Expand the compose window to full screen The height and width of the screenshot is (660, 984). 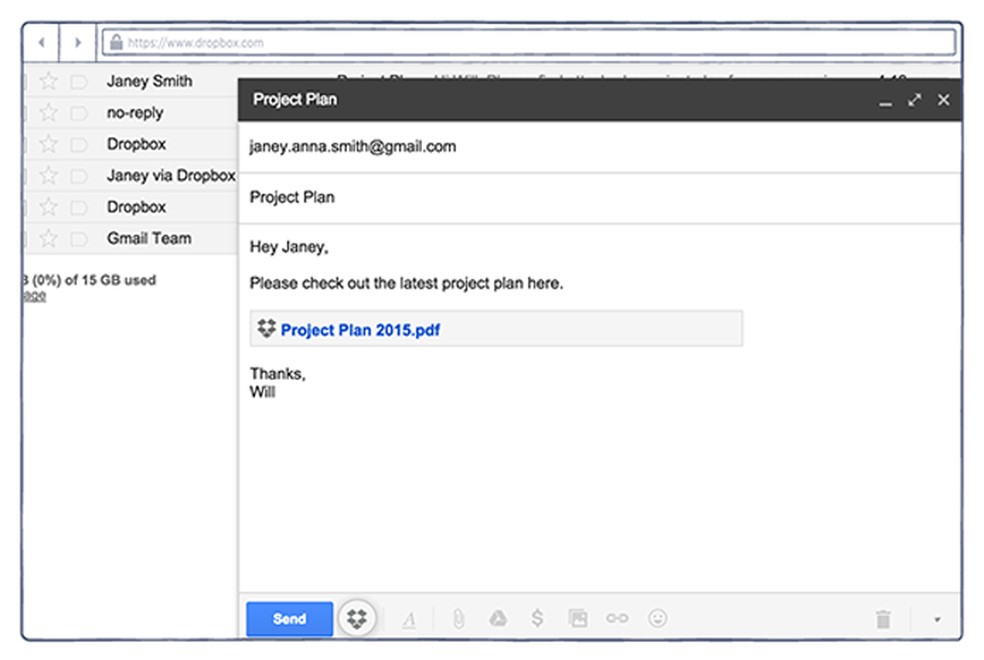915,100
